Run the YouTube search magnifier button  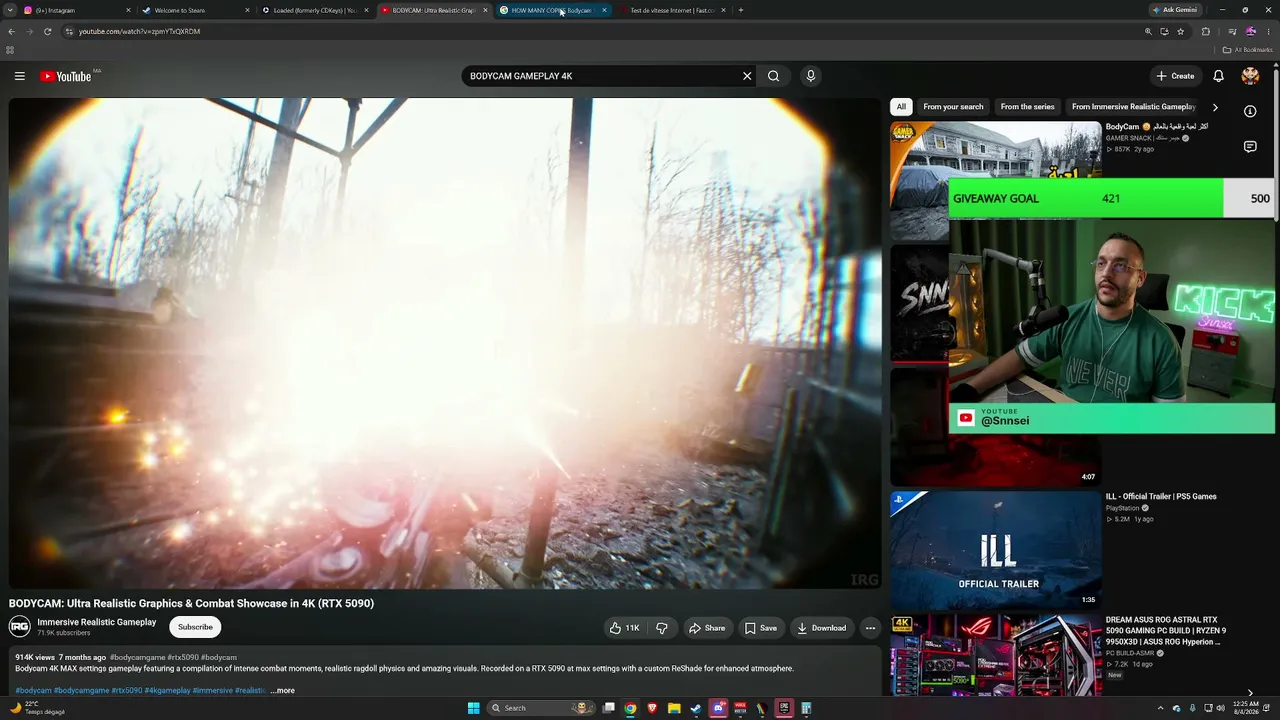773,76
